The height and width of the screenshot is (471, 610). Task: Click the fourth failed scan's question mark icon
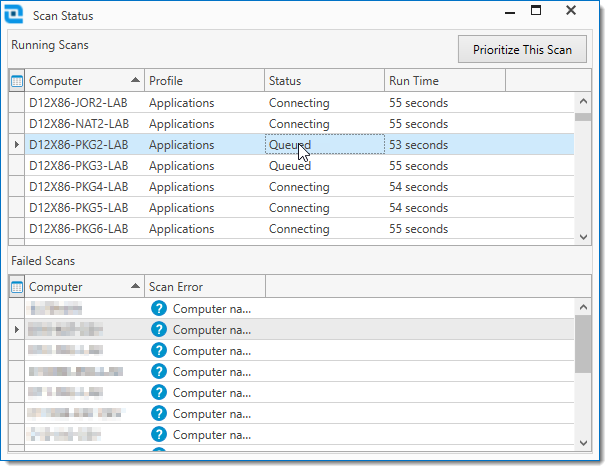158,372
